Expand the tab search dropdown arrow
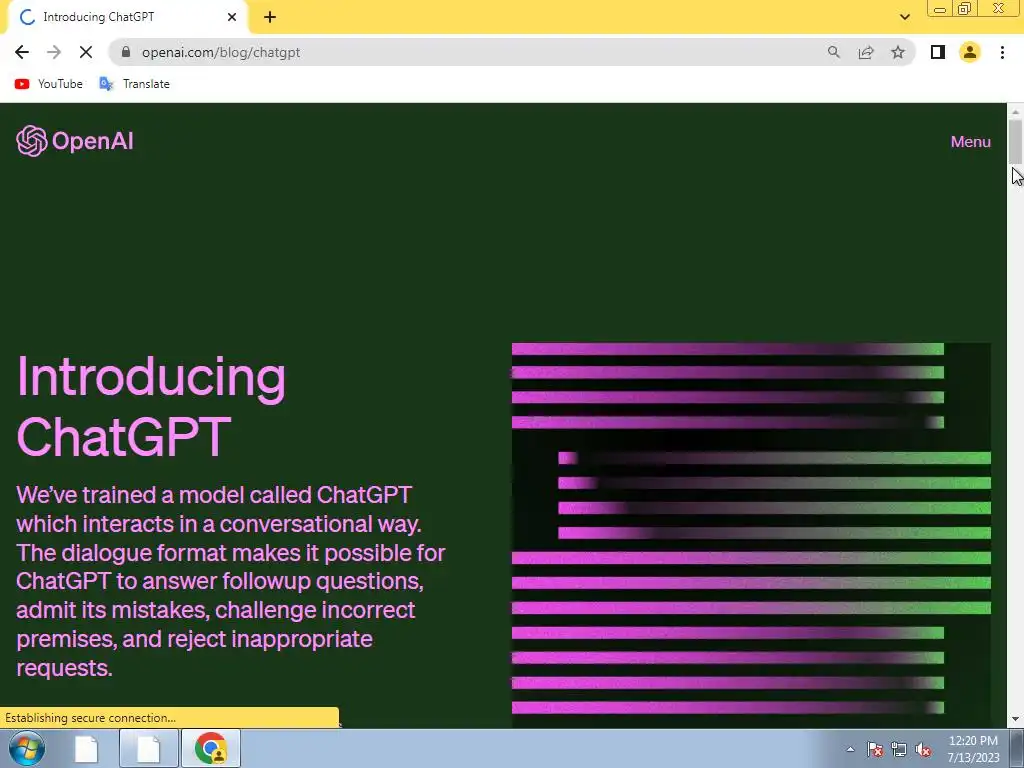 click(x=904, y=17)
